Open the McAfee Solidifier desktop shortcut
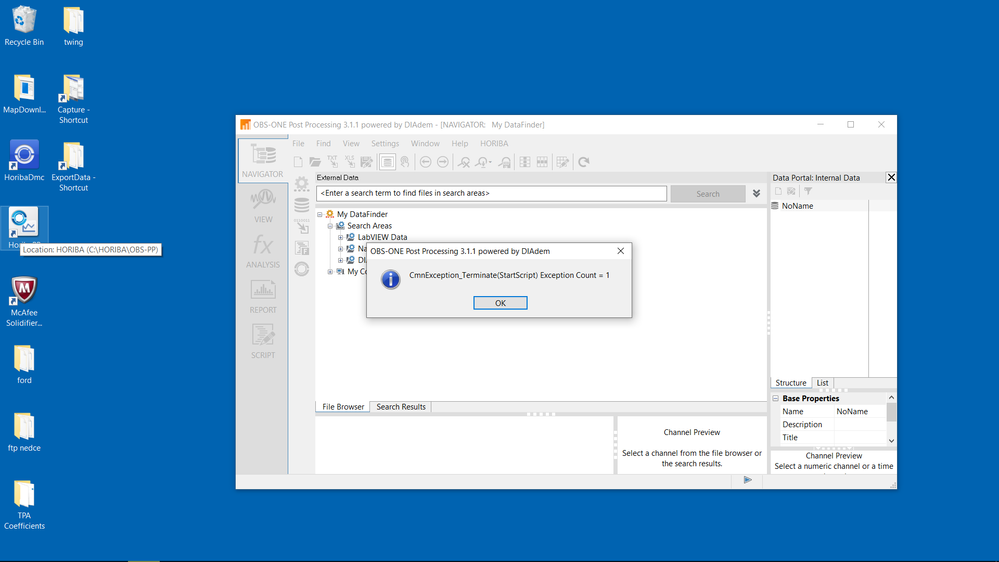The width and height of the screenshot is (999, 562). tap(24, 302)
